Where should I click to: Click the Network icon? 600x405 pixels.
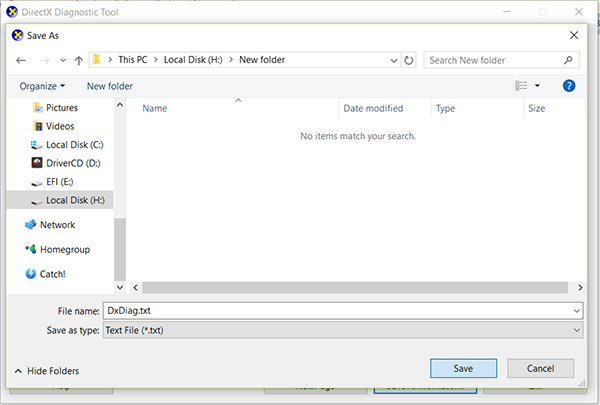click(30, 224)
